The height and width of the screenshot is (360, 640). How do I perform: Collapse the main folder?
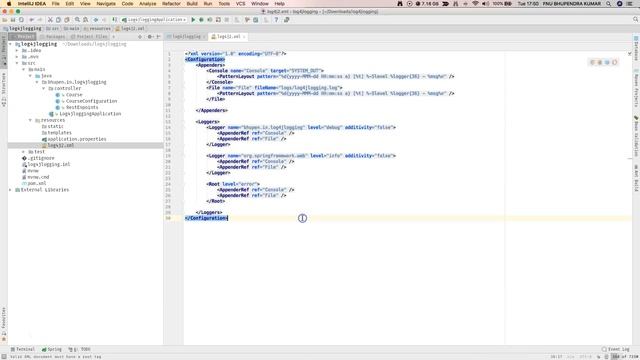tap(23, 69)
